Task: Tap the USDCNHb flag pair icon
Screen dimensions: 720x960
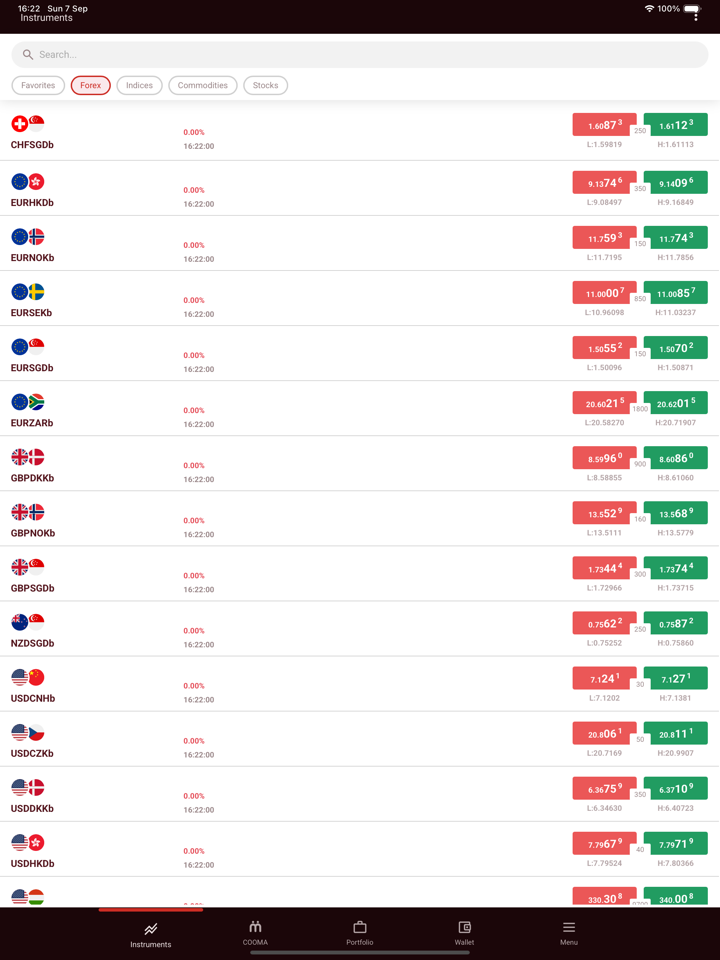Action: click(28, 677)
